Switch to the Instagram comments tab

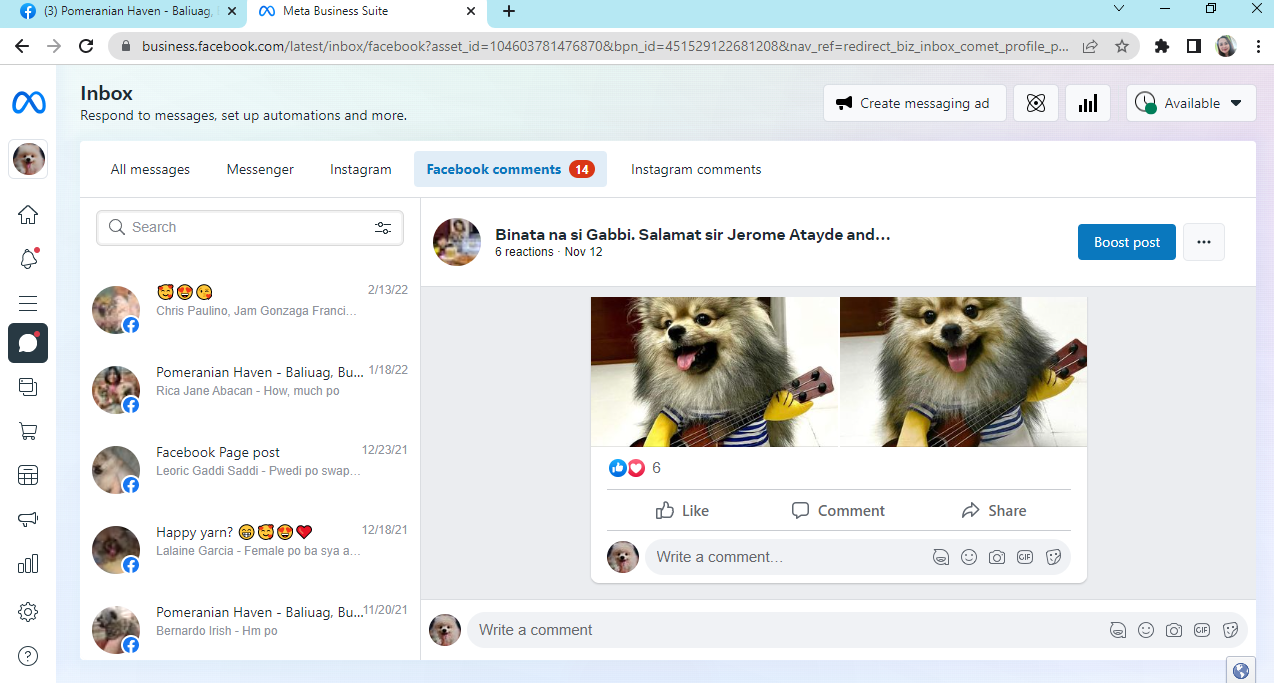pos(696,170)
